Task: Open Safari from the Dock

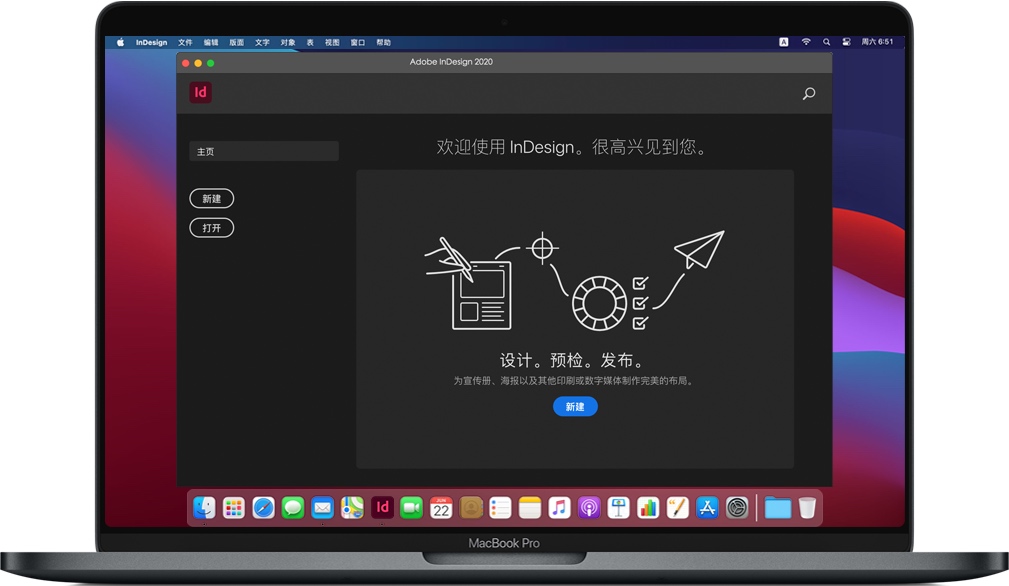Action: click(263, 508)
